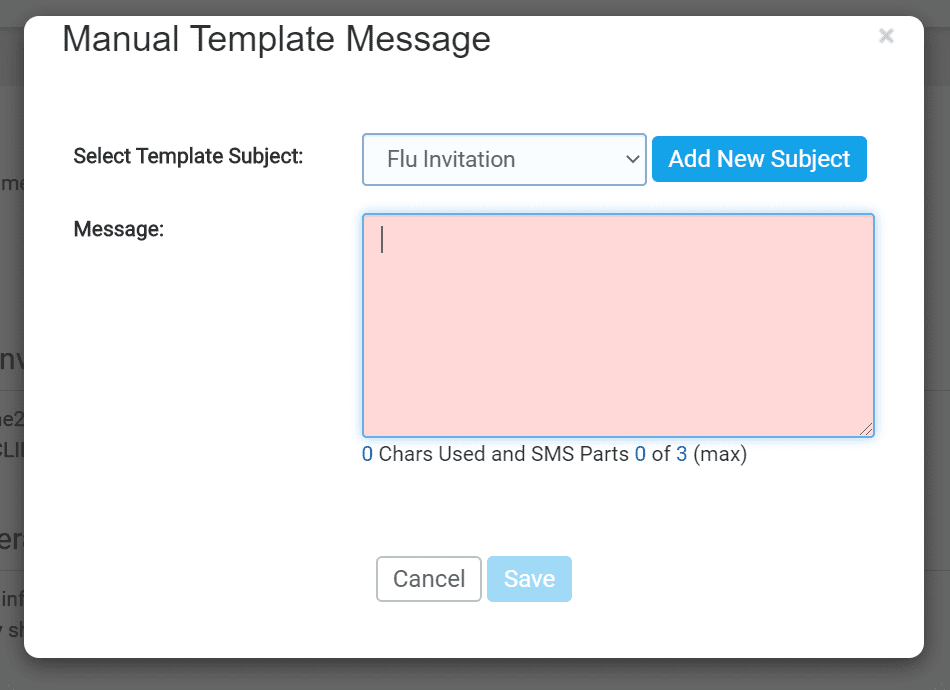Save the manual template message

point(529,579)
